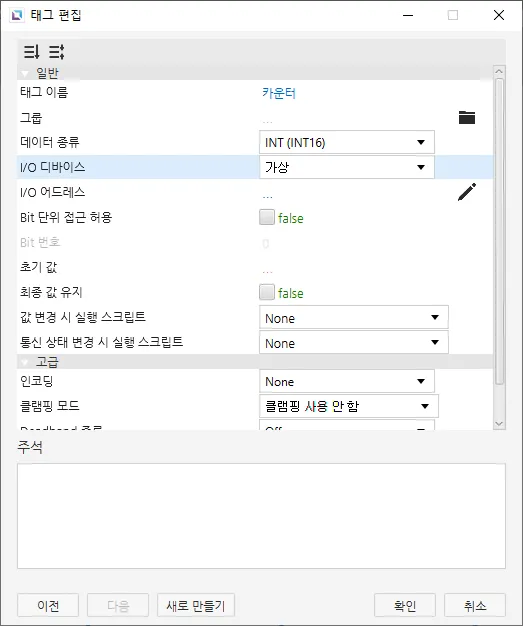
Task: Toggle the Bit 단위 접근 허용 checkbox
Action: click(x=267, y=217)
